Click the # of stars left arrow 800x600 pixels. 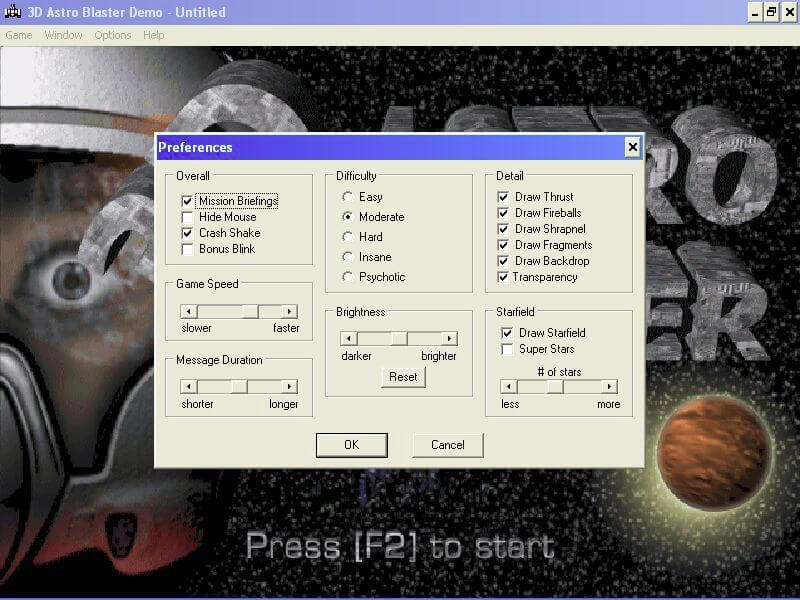point(508,387)
